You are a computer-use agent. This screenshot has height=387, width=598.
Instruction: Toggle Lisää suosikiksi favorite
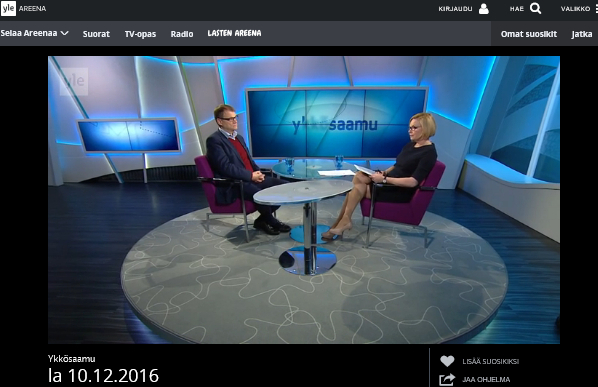tap(490, 361)
